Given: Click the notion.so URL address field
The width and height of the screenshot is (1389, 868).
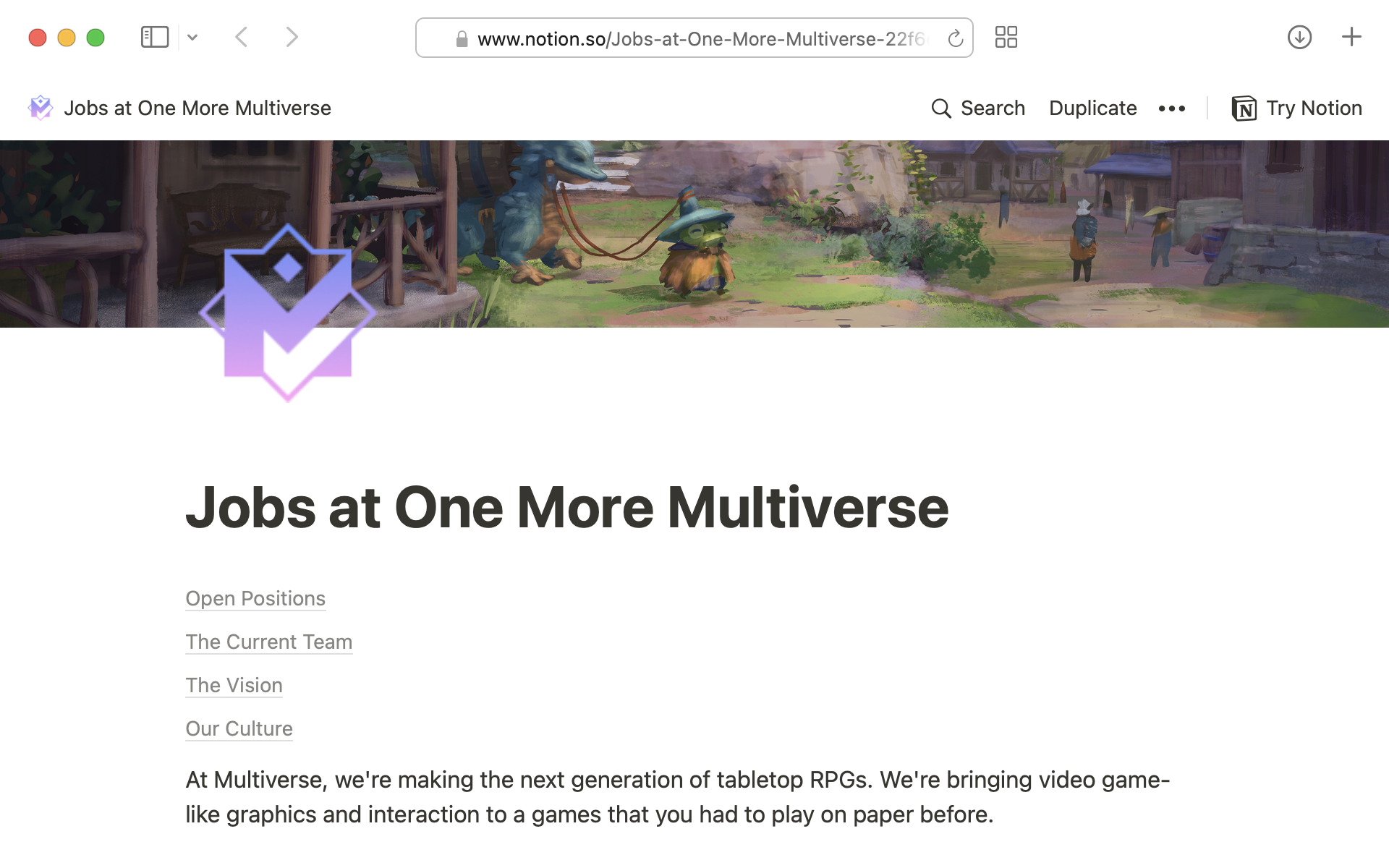Looking at the screenshot, I should pyautogui.click(x=694, y=38).
